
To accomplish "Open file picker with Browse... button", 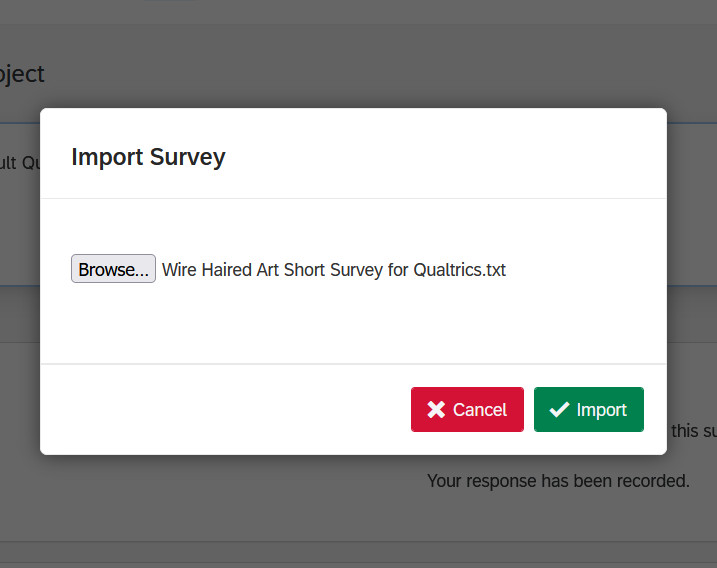I will (113, 269).
